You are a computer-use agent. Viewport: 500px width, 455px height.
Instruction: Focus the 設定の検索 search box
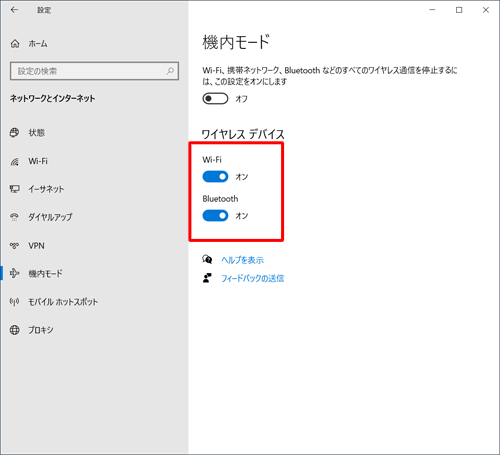[x=94, y=71]
